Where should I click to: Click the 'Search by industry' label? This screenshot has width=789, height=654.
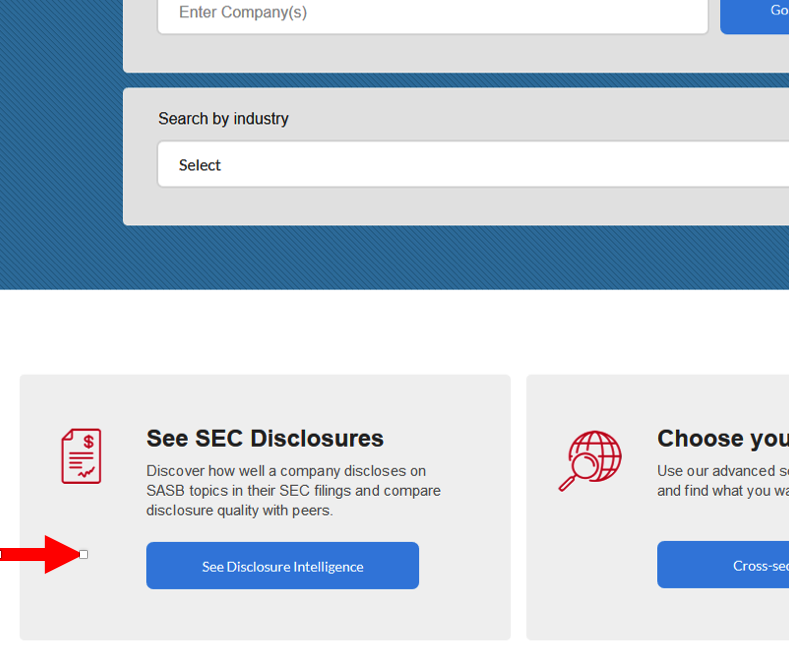click(223, 119)
